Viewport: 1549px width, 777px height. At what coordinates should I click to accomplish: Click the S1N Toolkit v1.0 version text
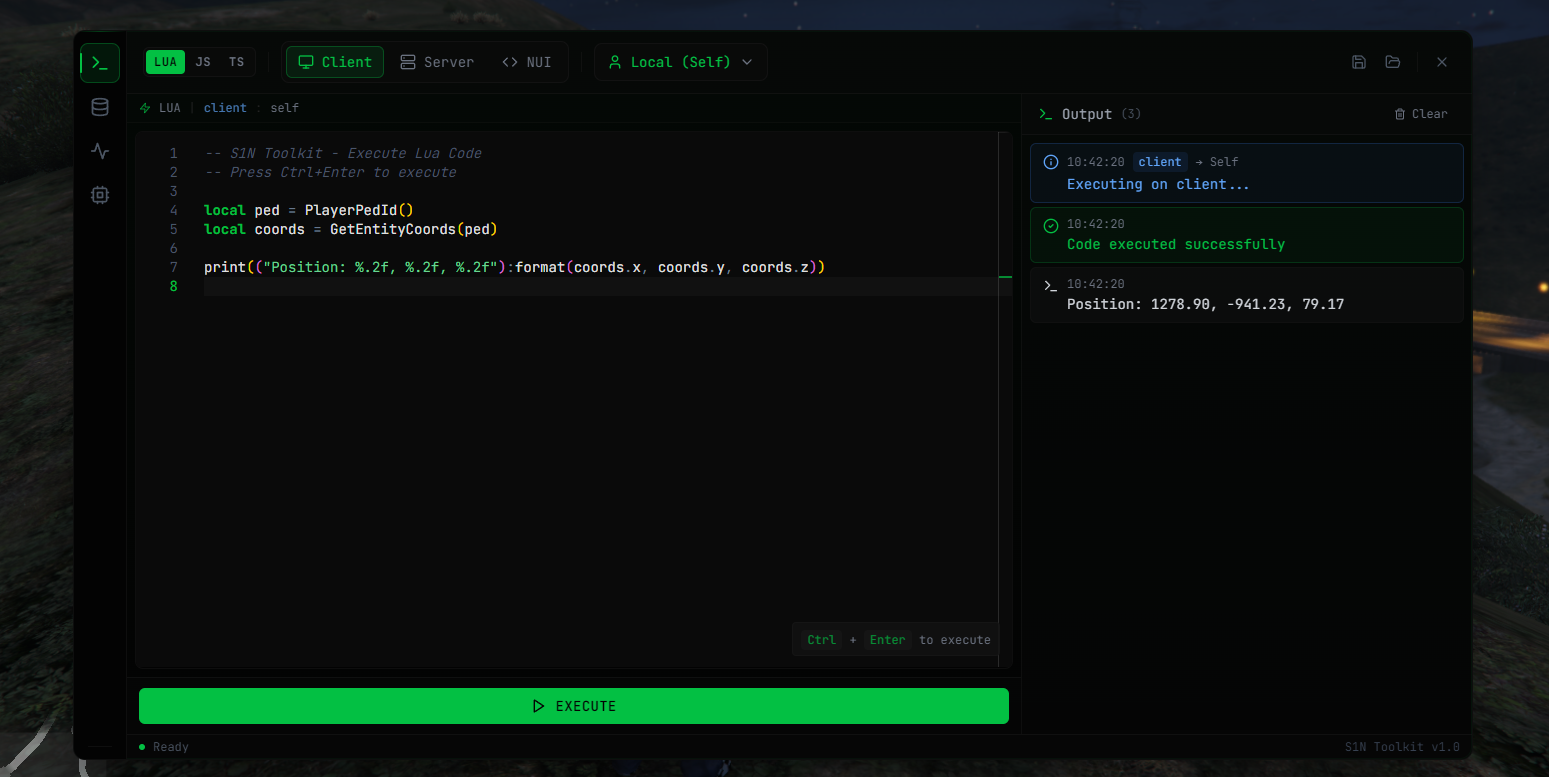tap(1402, 747)
